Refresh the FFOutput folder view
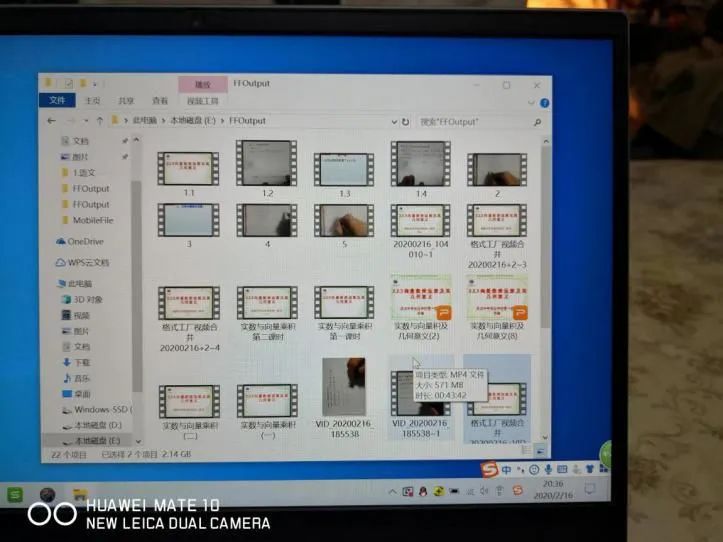The height and width of the screenshot is (542, 723). (405, 122)
